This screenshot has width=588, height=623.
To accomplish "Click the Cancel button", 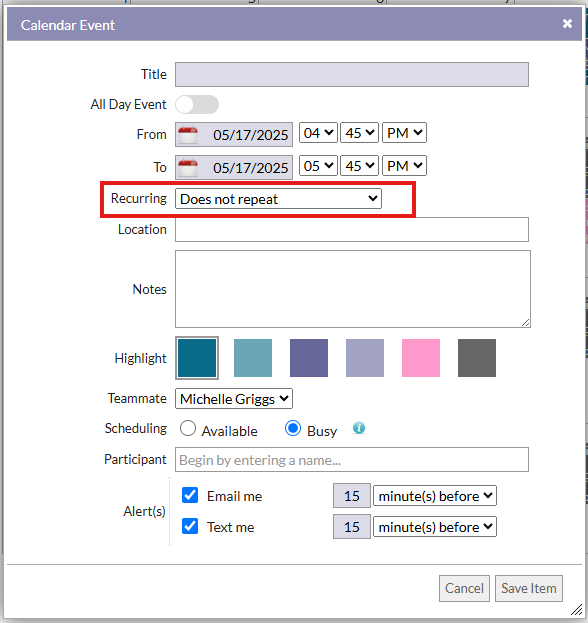I will click(x=464, y=588).
